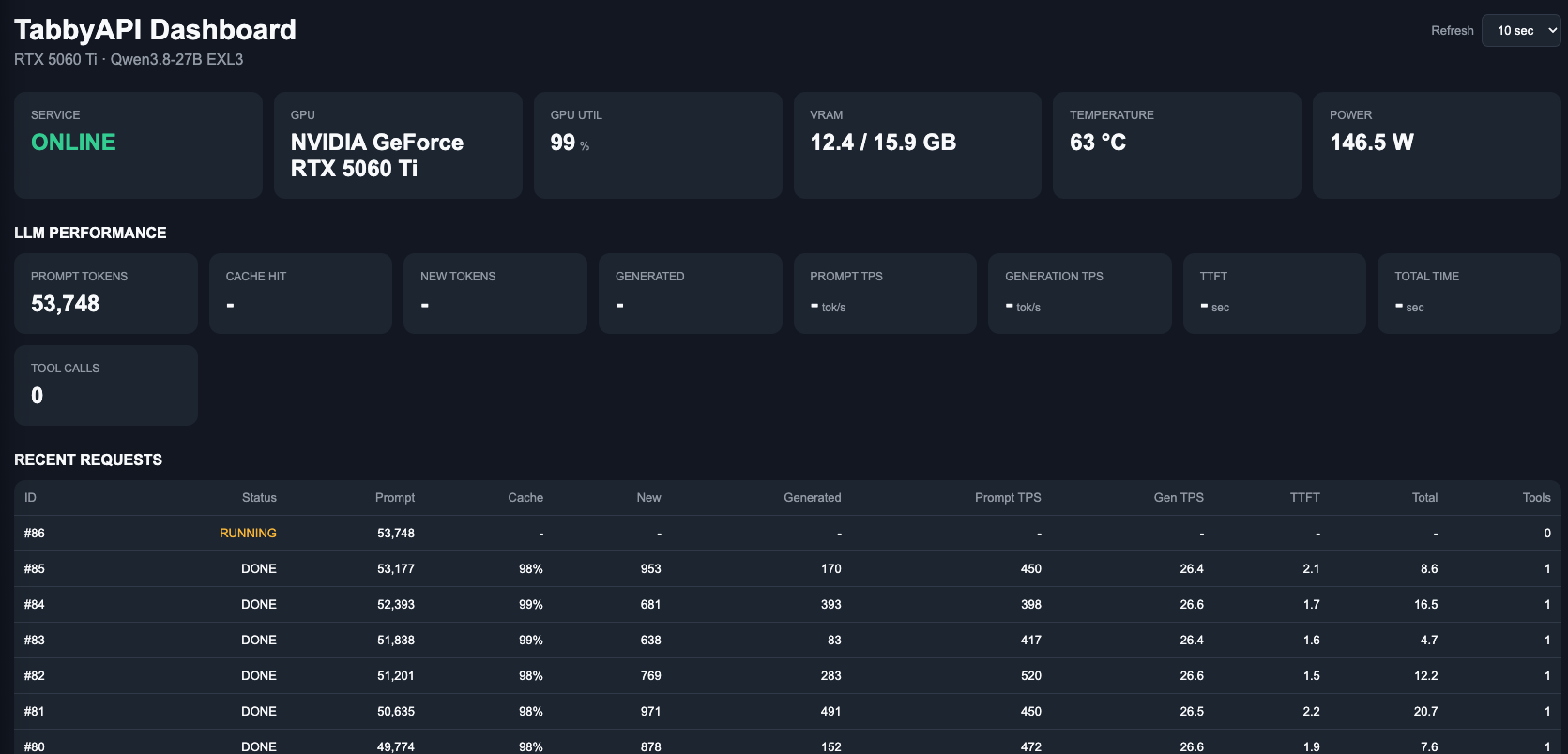Select prompt count 51,838

[x=396, y=641]
